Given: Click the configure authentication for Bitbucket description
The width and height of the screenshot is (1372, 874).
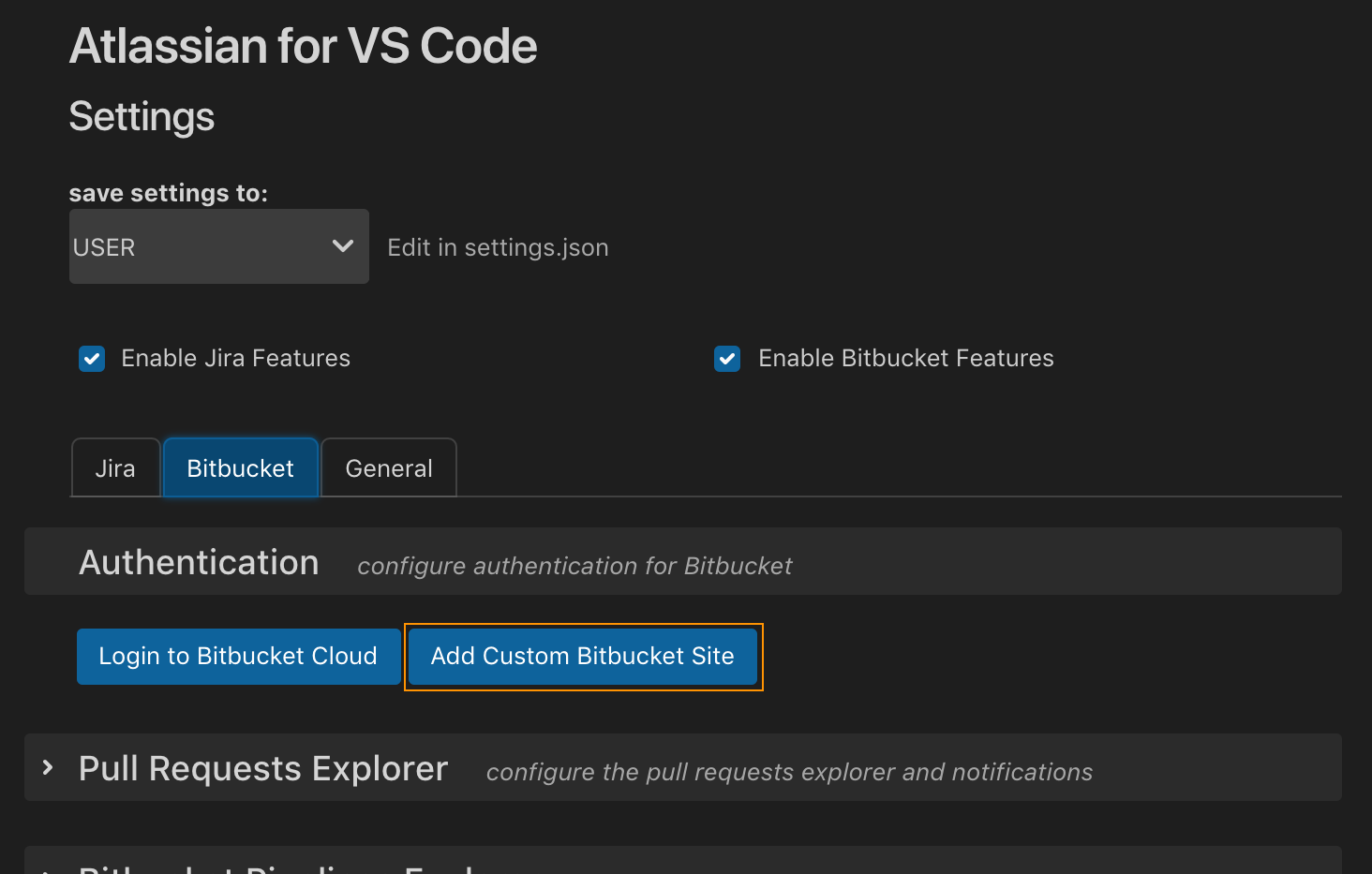Looking at the screenshot, I should (574, 566).
